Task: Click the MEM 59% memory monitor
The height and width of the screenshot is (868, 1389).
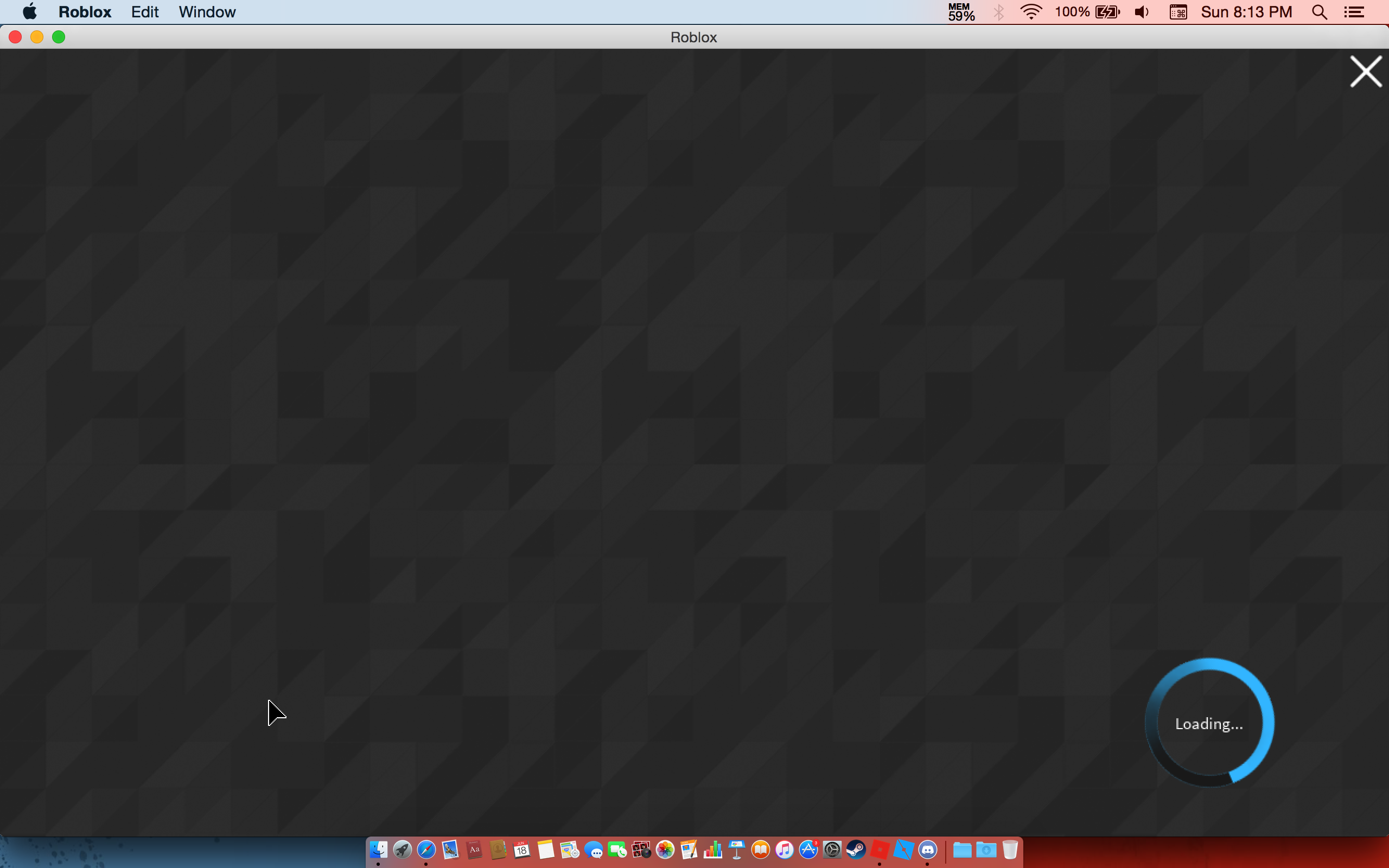Action: pyautogui.click(x=961, y=12)
